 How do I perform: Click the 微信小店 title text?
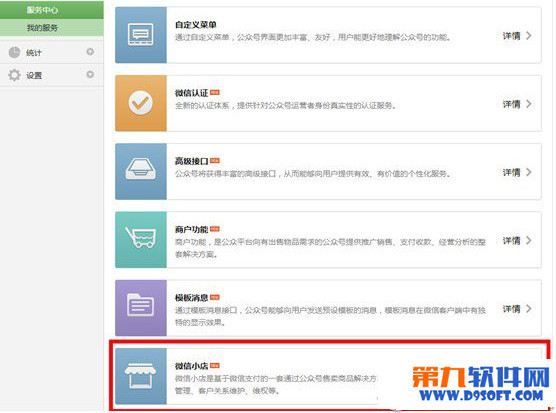coord(191,366)
